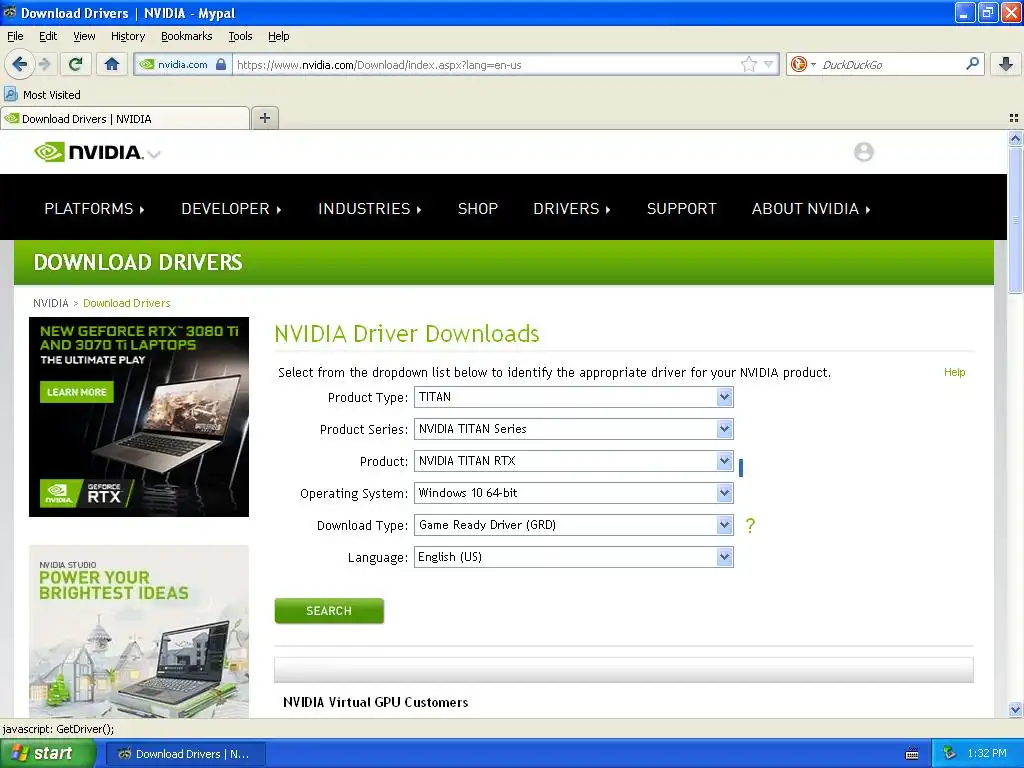Expand the INDUSTRIES navigation menu
Screen dimensions: 1024x768
(370, 208)
